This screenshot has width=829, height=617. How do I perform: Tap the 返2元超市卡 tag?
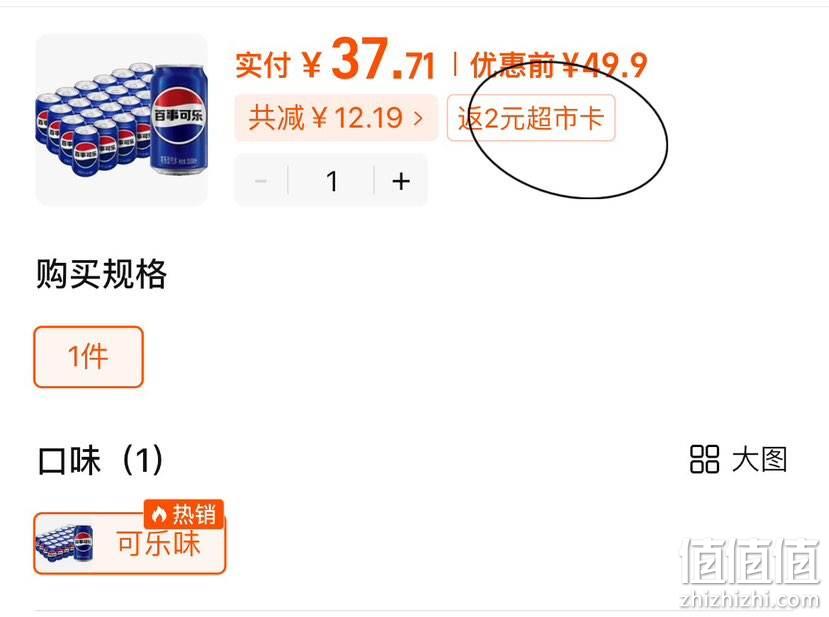point(531,117)
